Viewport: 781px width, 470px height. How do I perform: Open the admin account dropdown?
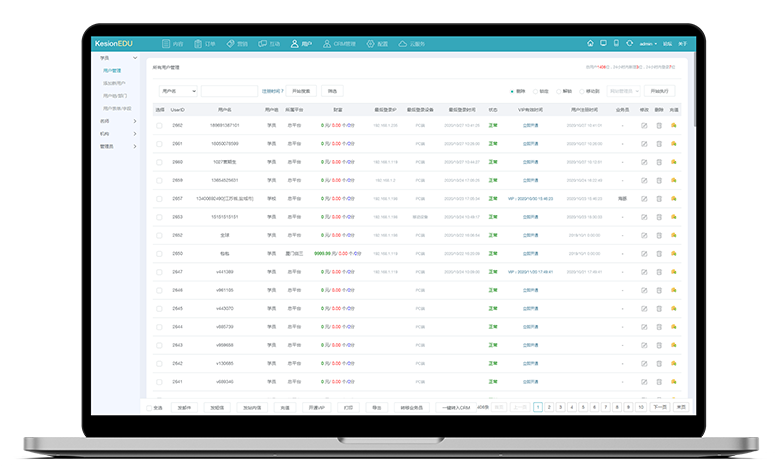pyautogui.click(x=647, y=44)
